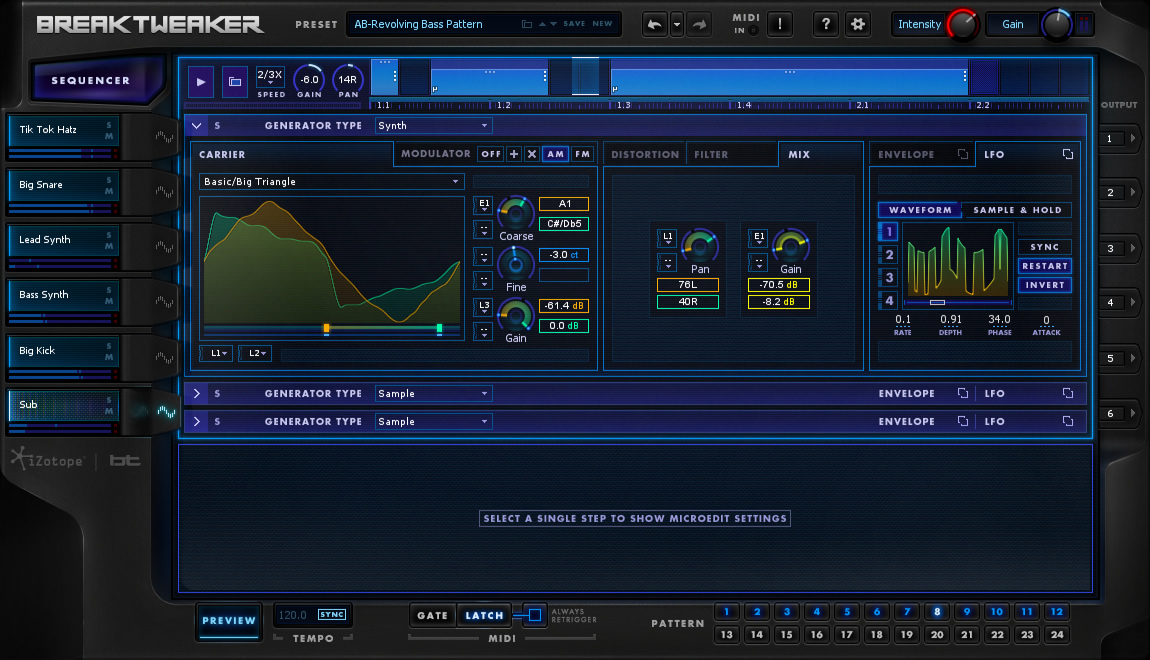The height and width of the screenshot is (660, 1150).
Task: Click the NEW preset button
Action: coord(602,24)
